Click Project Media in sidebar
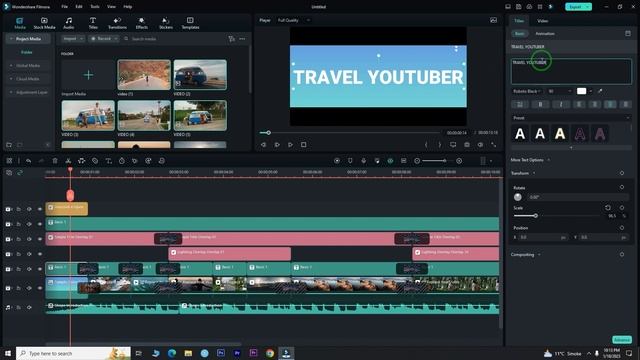Screen dimensions: 640x360 (28, 39)
